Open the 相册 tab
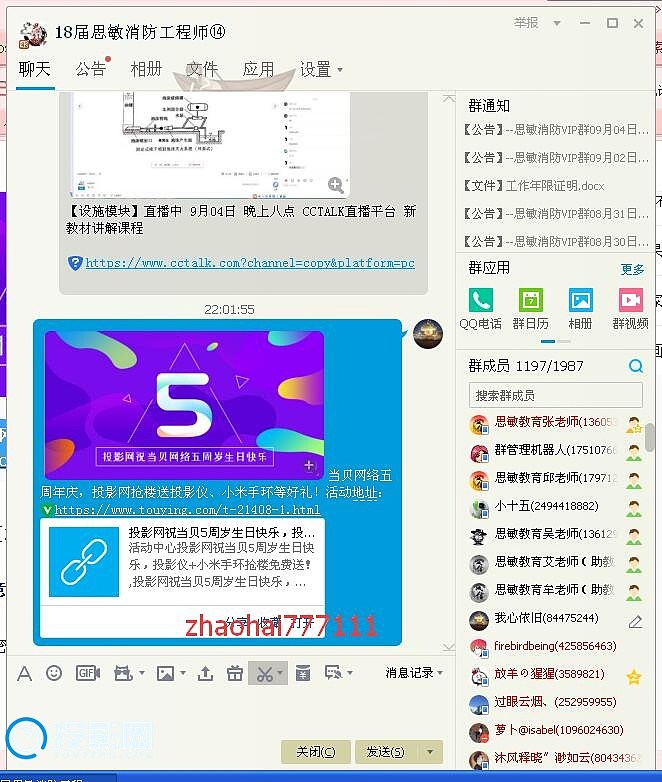This screenshot has height=782, width=662. pyautogui.click(x=146, y=69)
